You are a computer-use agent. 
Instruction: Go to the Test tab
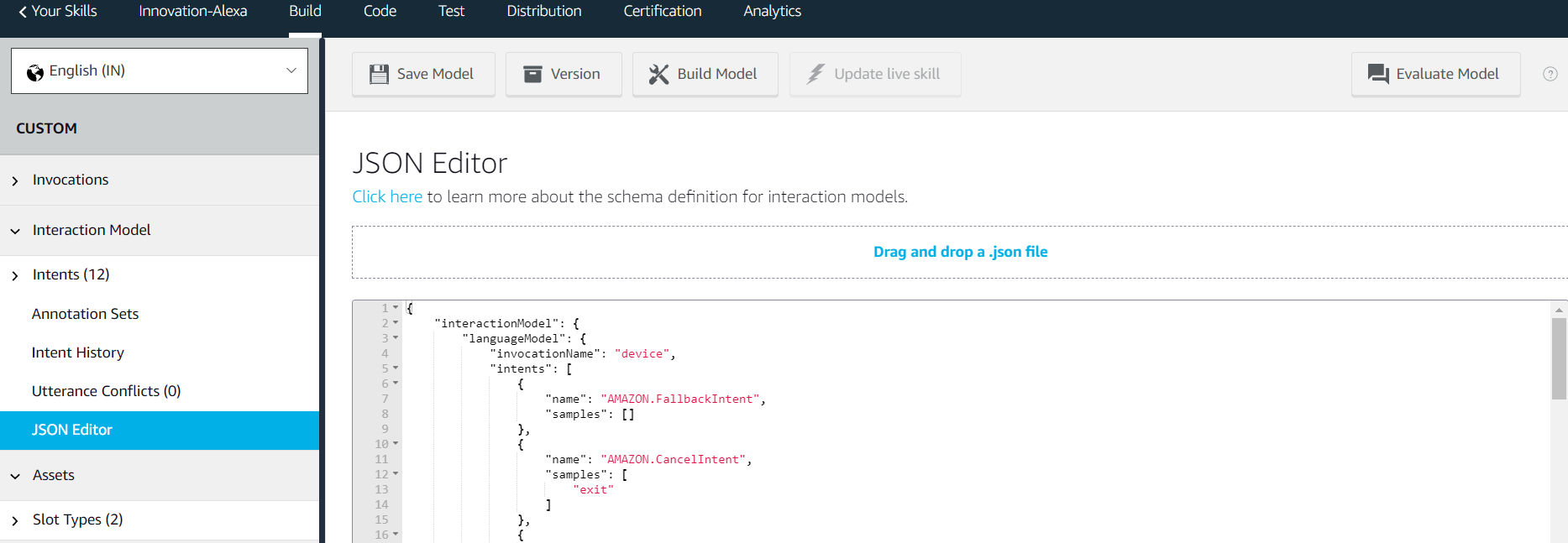tap(451, 11)
